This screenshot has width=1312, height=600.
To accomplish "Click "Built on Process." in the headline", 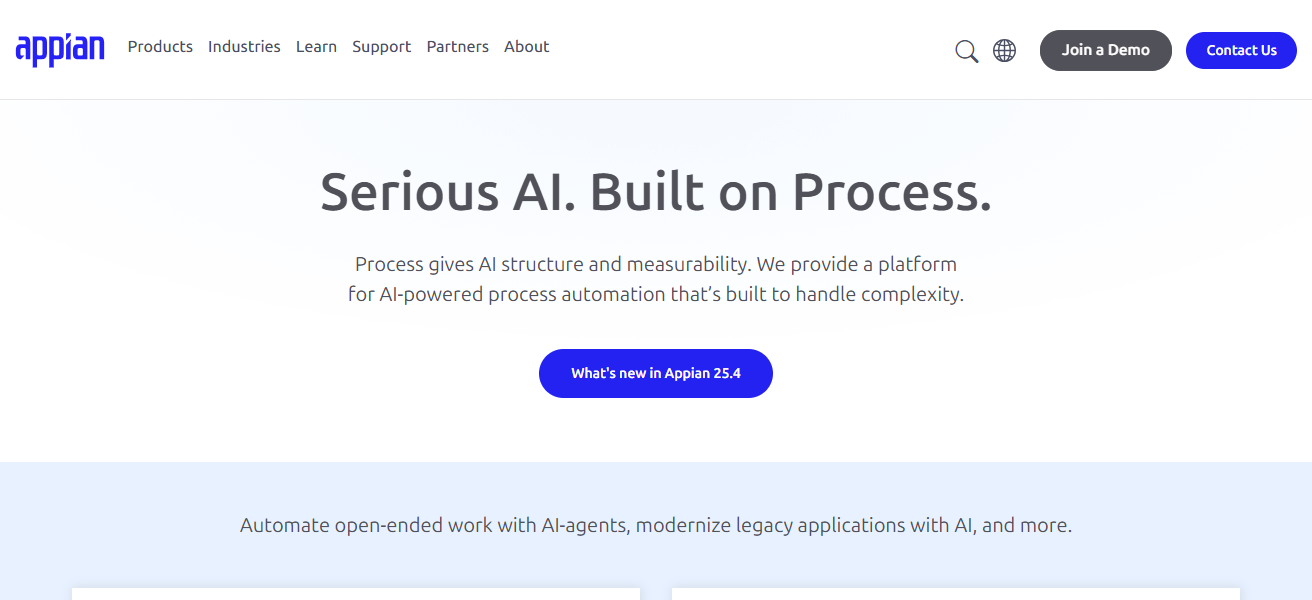I will [x=790, y=192].
